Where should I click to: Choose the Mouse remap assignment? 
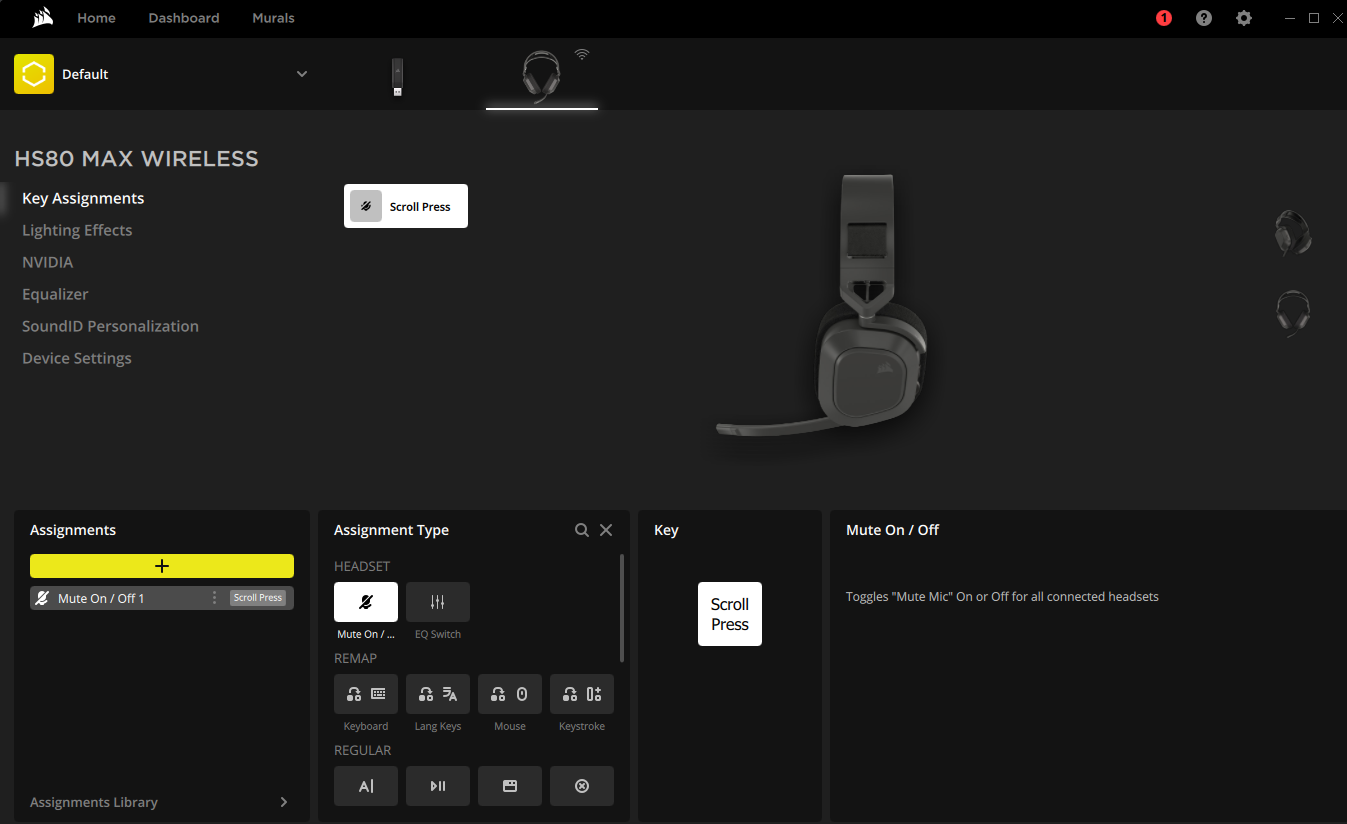tap(510, 694)
